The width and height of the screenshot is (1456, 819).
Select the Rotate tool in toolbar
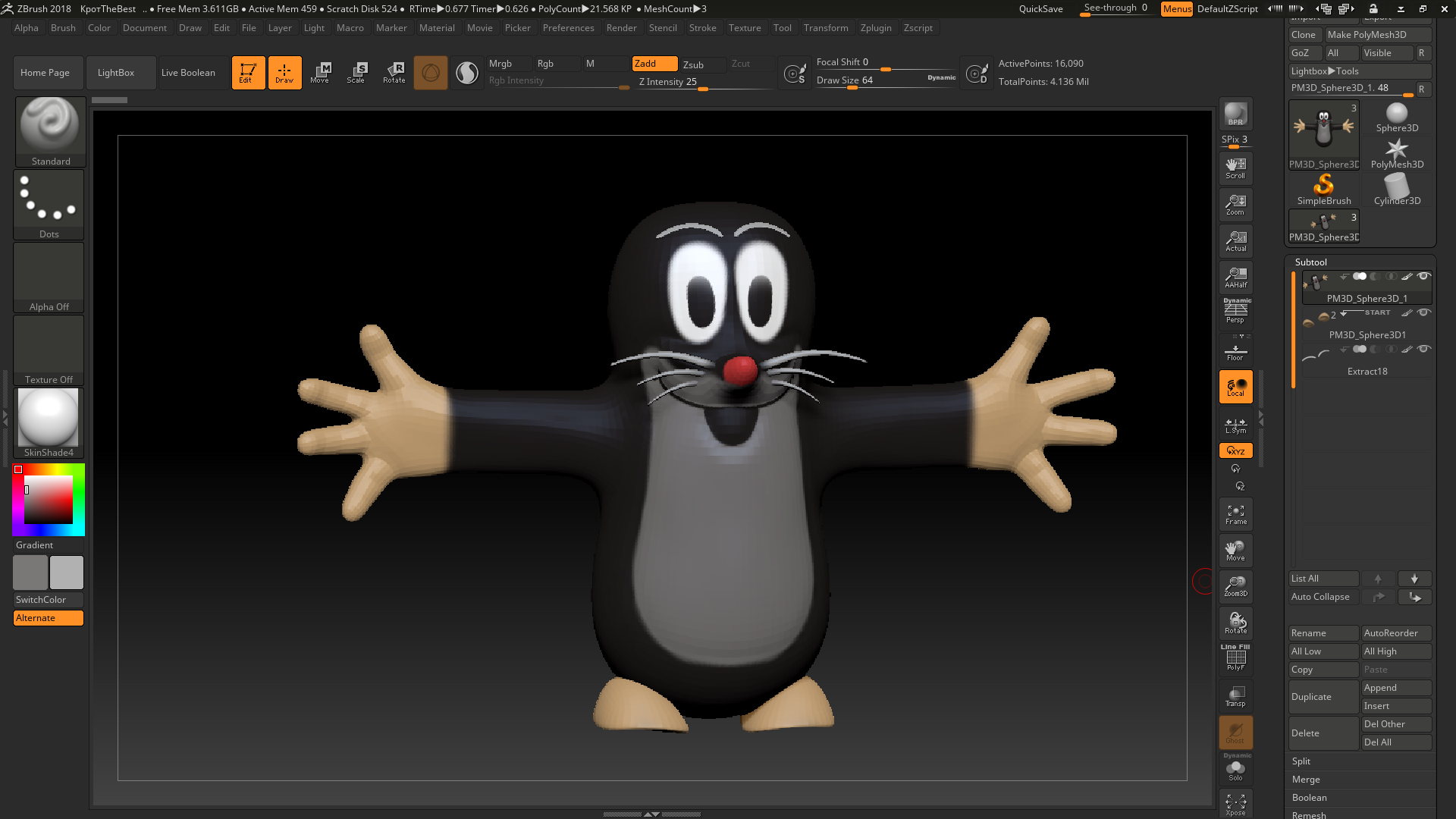pos(394,72)
